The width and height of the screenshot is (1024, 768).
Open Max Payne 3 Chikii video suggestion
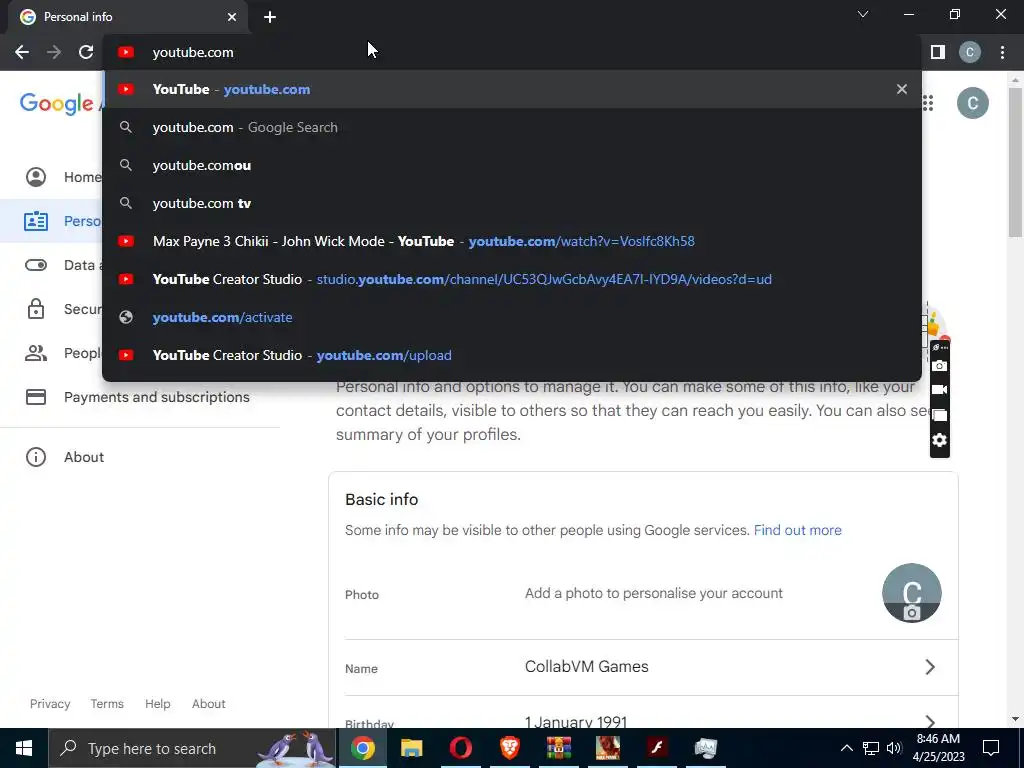click(x=512, y=241)
